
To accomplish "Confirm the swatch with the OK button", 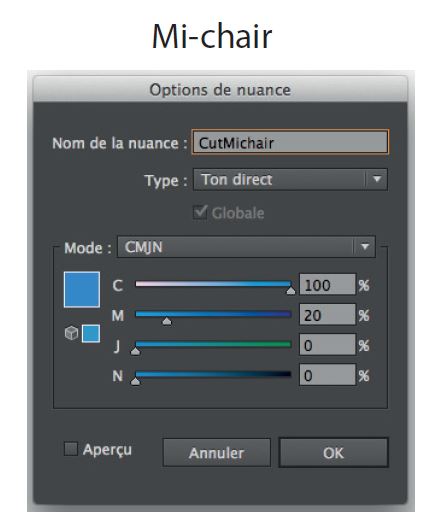I will [x=333, y=453].
